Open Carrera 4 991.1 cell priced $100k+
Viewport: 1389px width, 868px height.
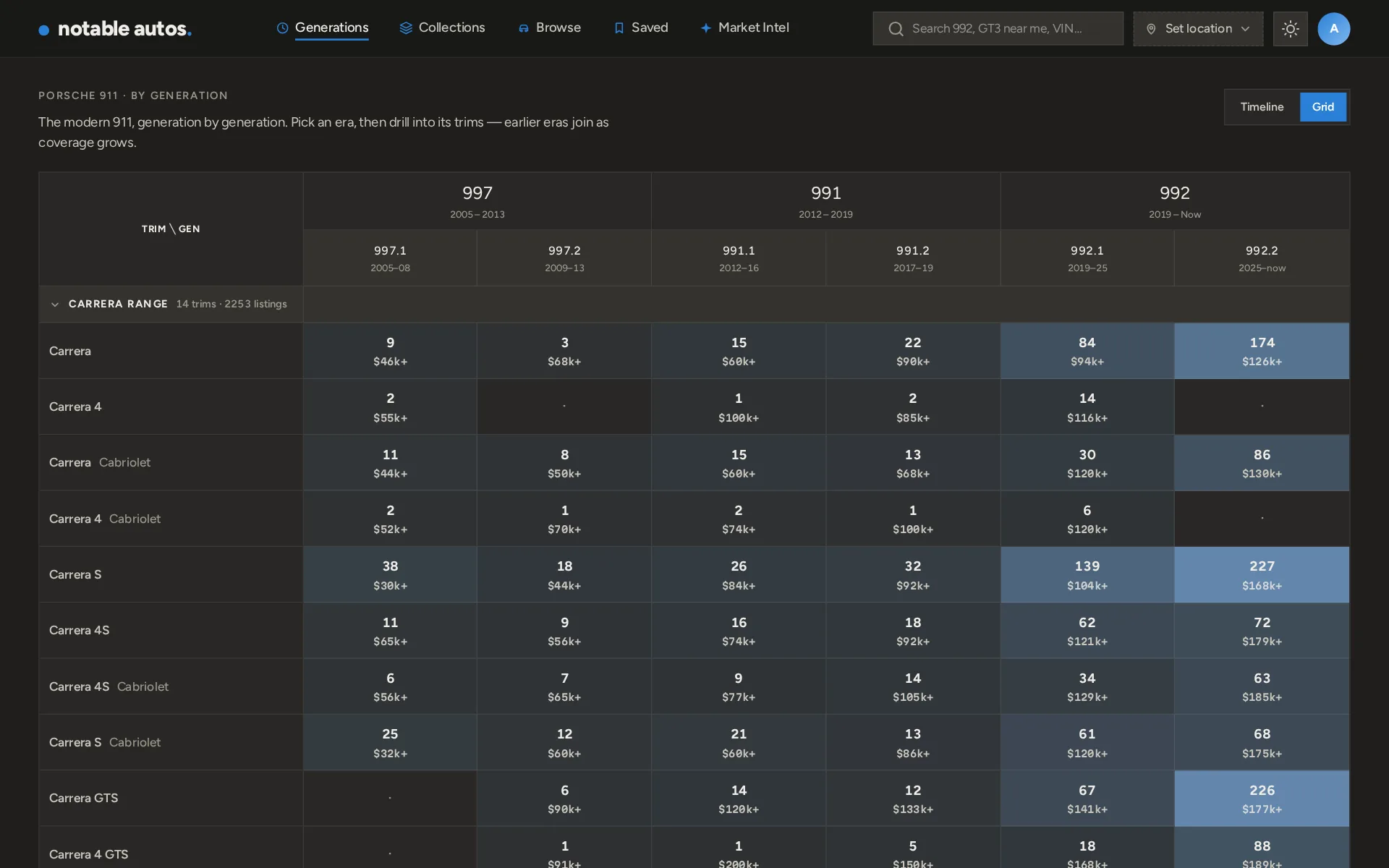739,407
